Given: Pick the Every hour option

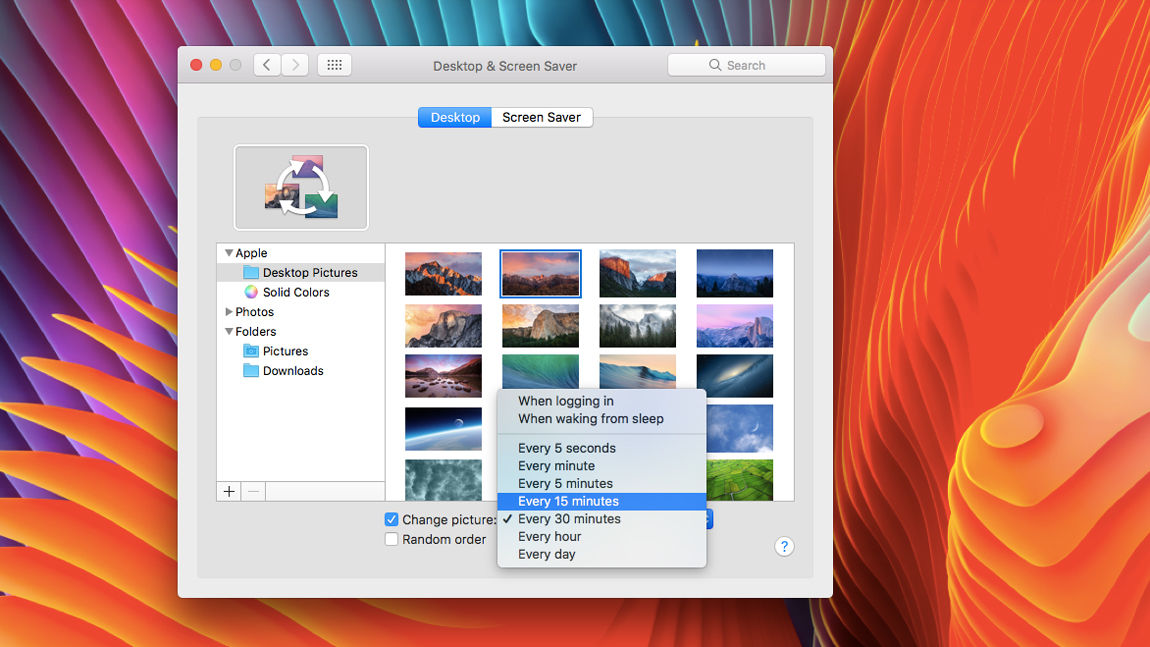Looking at the screenshot, I should coord(549,537).
